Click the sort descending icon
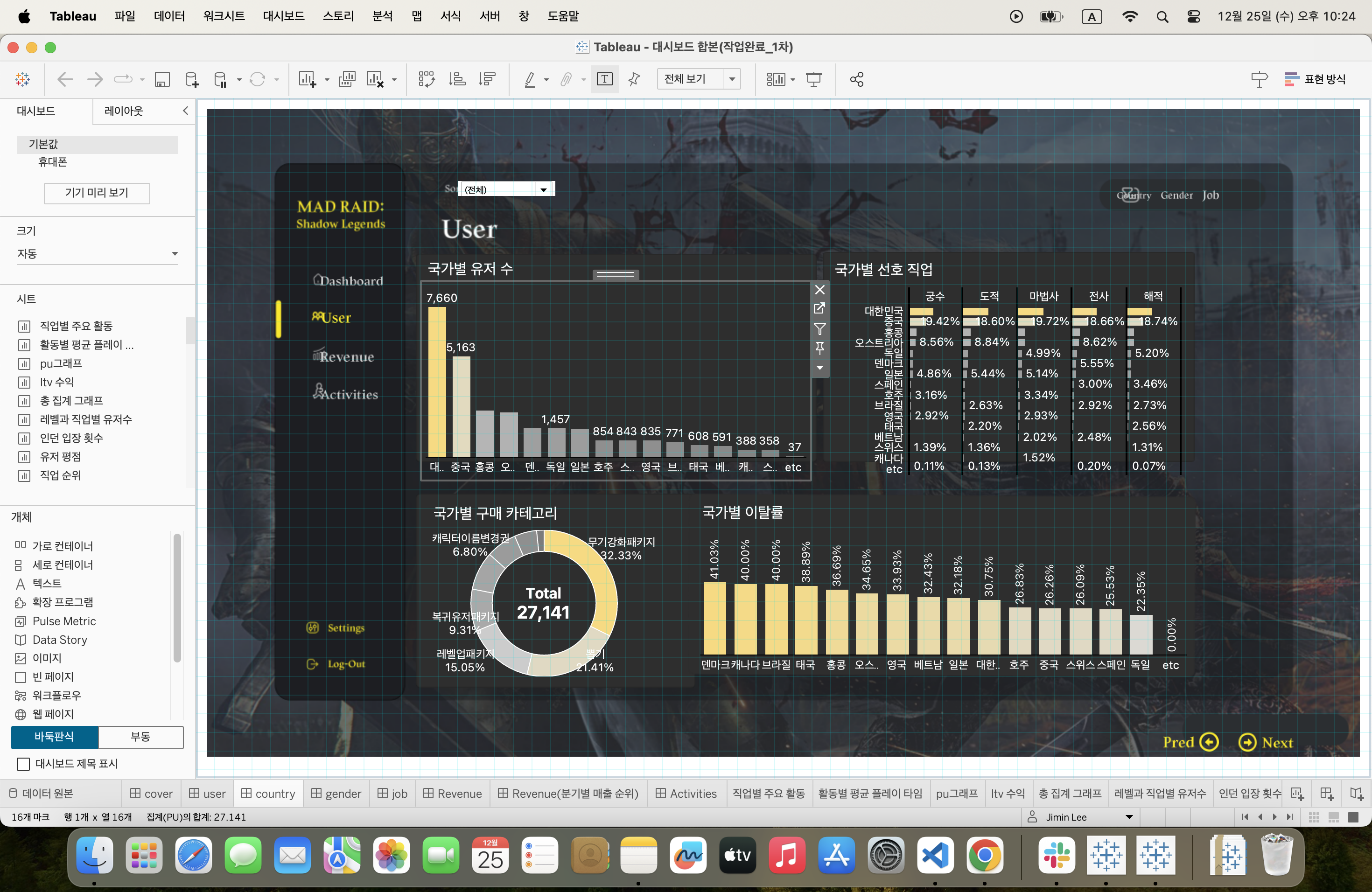1372x892 pixels. pyautogui.click(x=487, y=79)
